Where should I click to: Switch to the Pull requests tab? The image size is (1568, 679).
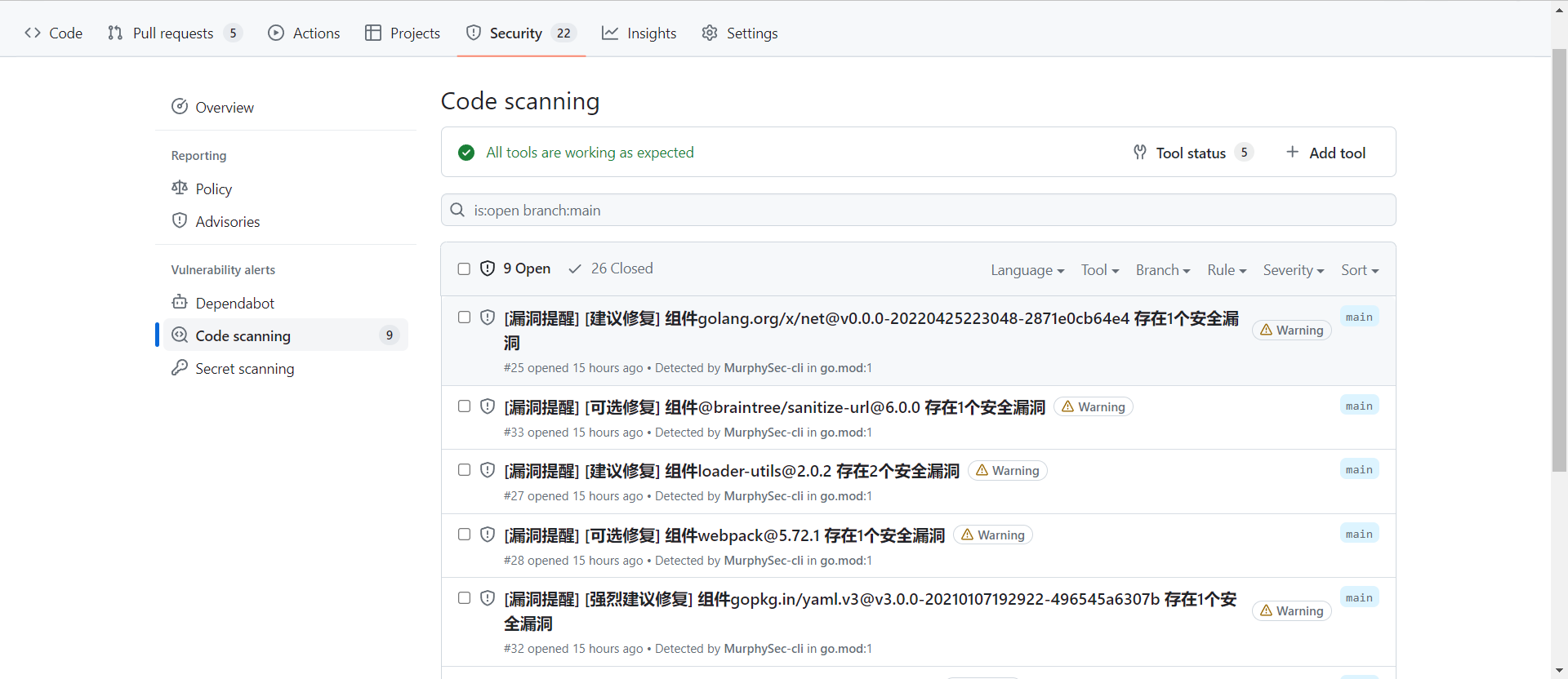(174, 33)
